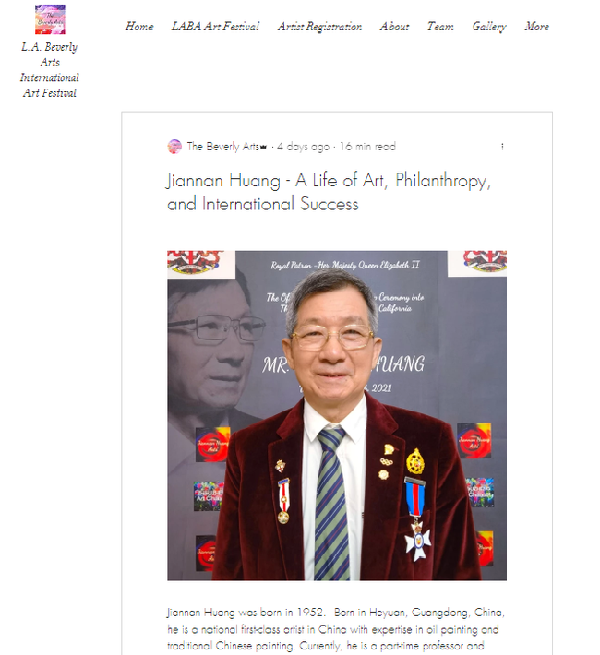This screenshot has height=655, width=600.
Task: Click the '16 min read' label
Action: (x=368, y=147)
